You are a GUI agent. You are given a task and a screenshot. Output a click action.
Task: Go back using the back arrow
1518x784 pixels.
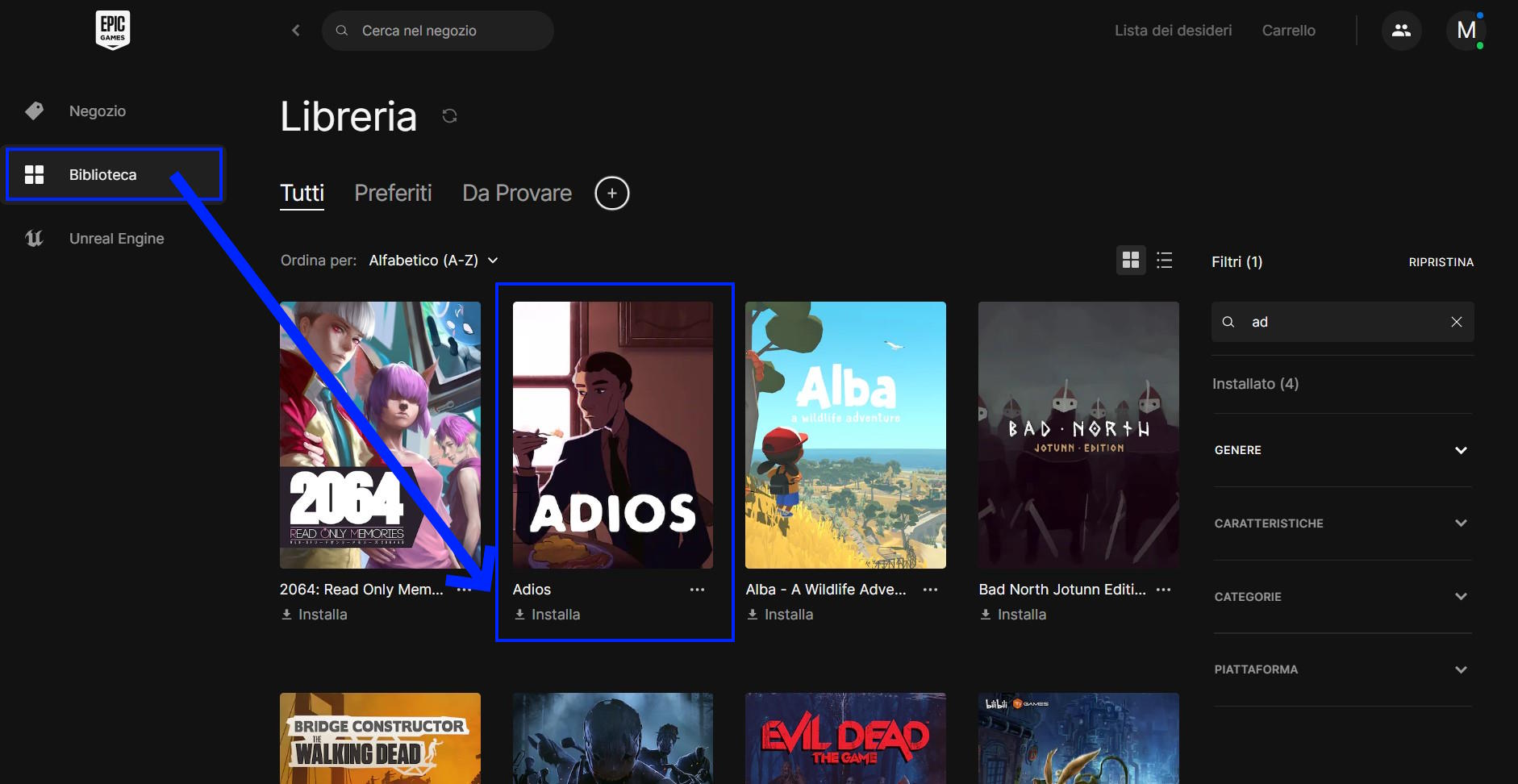[x=296, y=31]
